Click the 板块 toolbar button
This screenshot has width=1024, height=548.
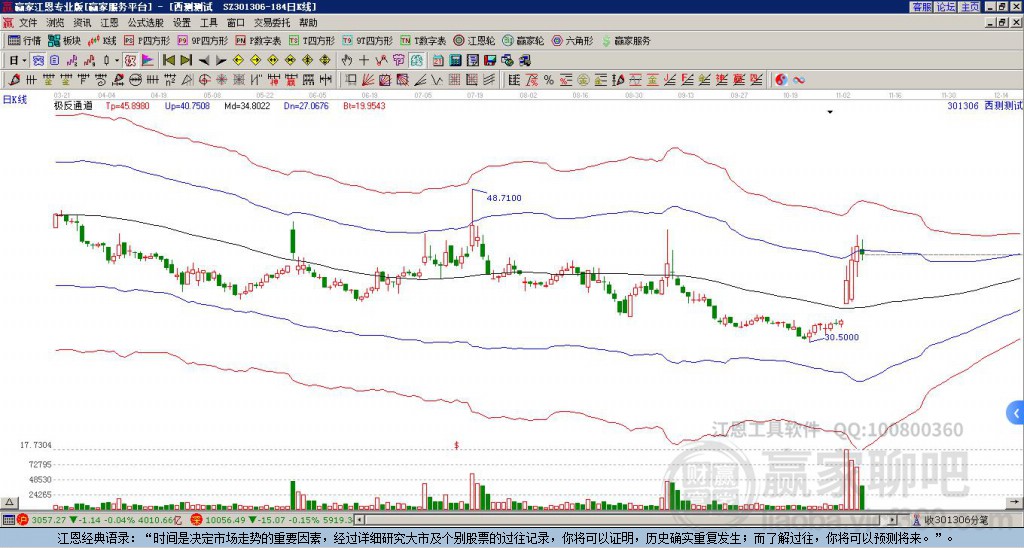[x=65, y=40]
